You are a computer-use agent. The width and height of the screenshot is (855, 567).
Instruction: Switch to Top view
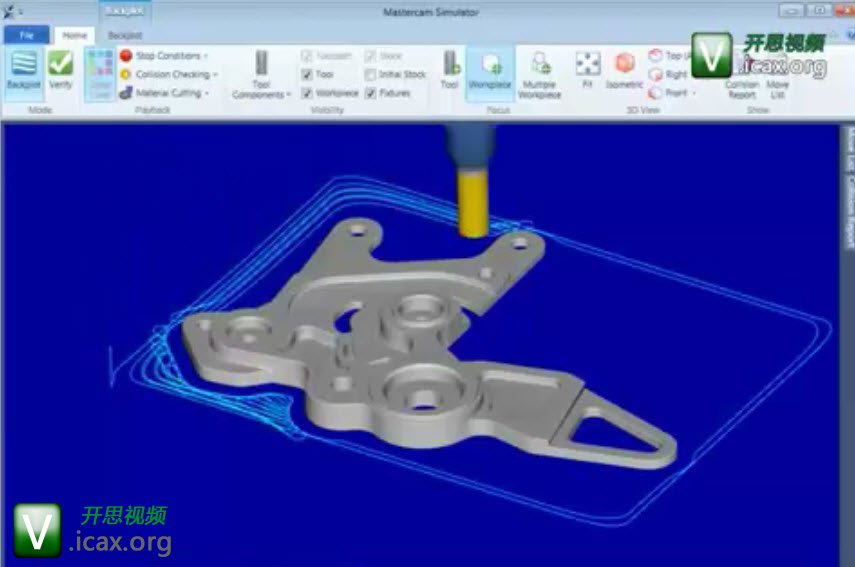point(669,55)
